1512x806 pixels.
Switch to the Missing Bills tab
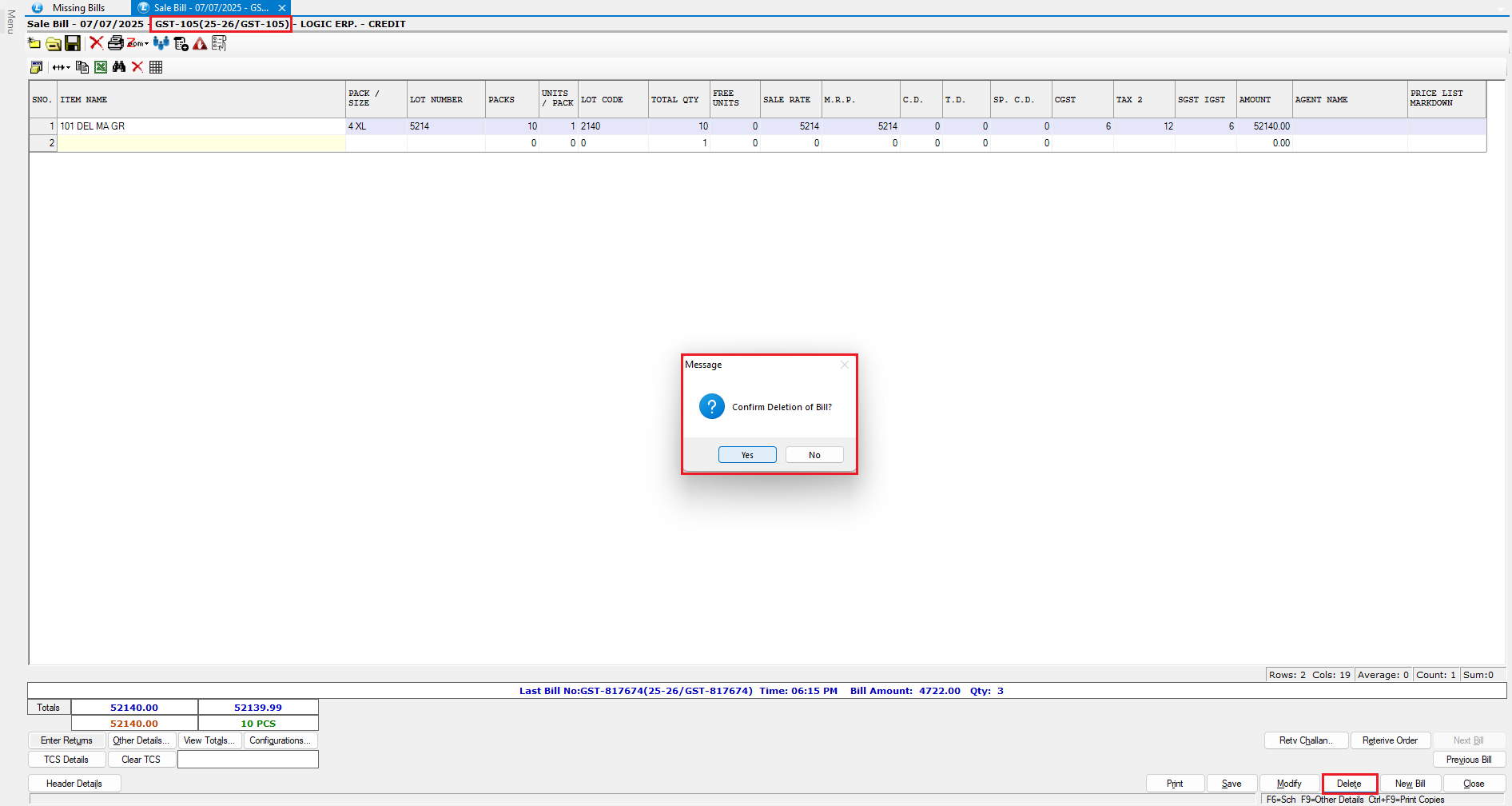click(78, 8)
